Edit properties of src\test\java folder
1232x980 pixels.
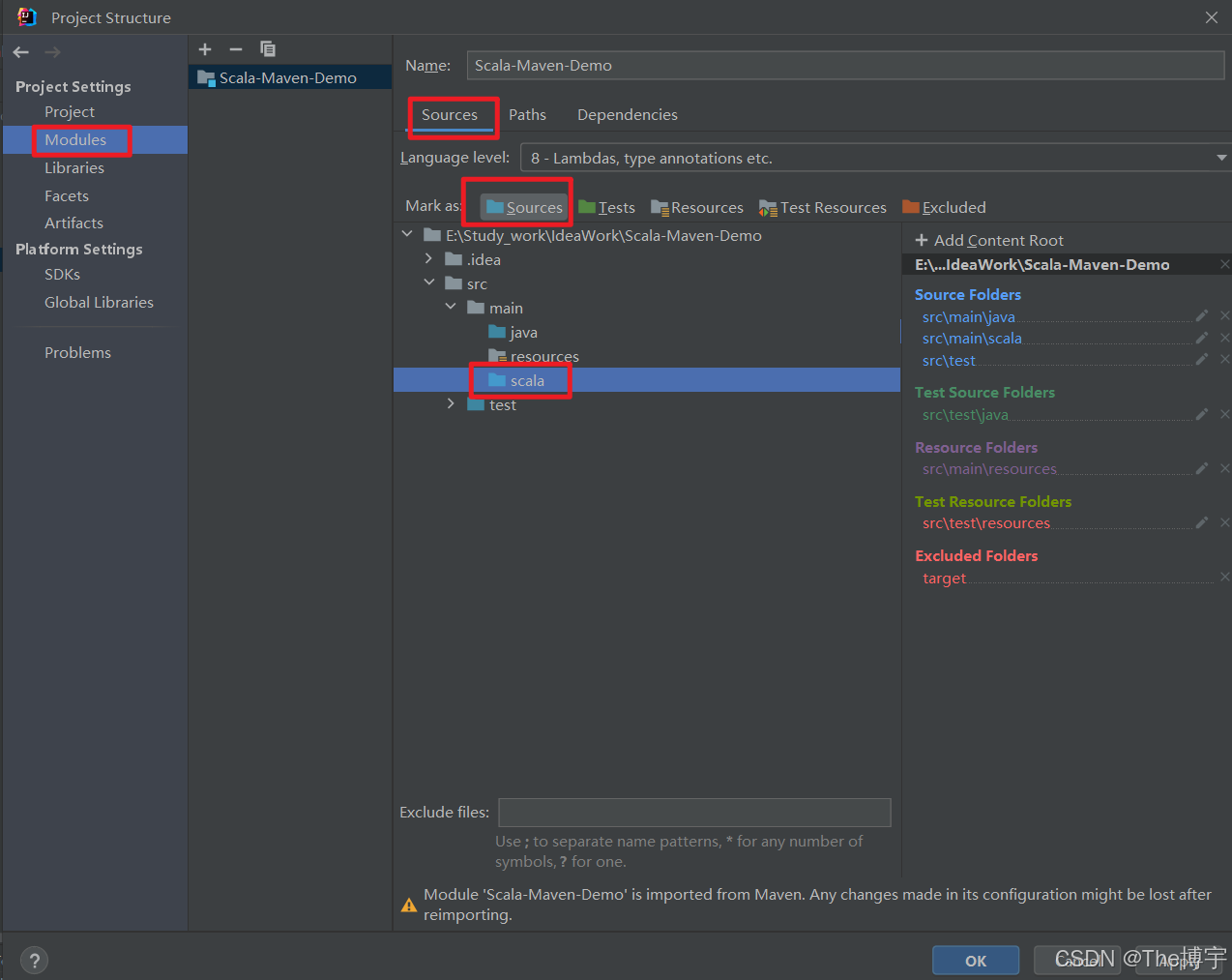1202,414
